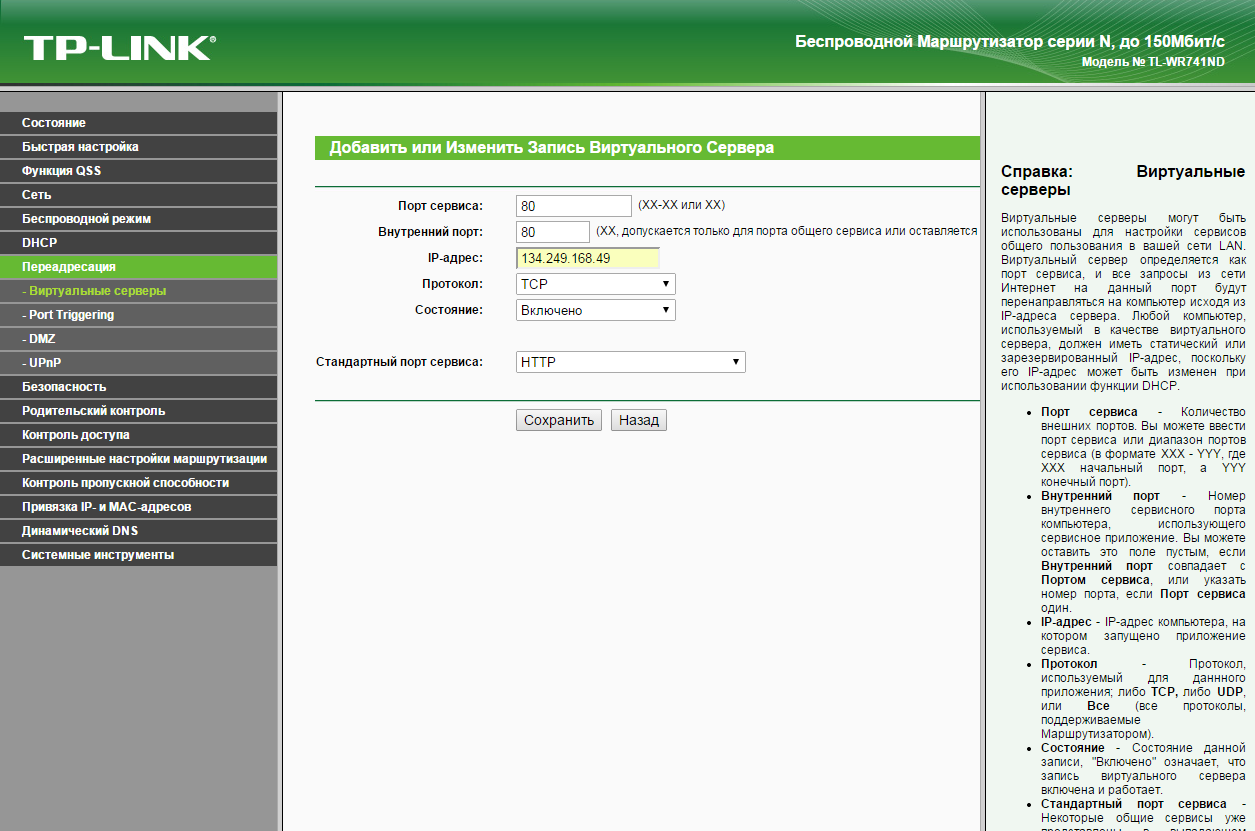Open Родительский контроль settings
The image size is (1255, 831).
[x=139, y=411]
